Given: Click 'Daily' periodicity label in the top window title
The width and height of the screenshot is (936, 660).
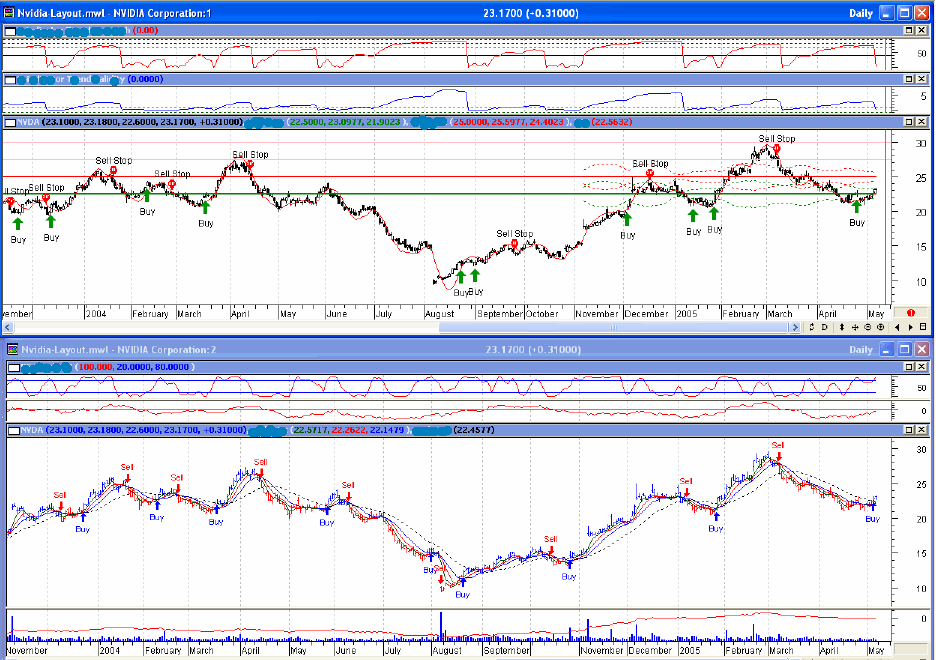Looking at the screenshot, I should tap(860, 13).
